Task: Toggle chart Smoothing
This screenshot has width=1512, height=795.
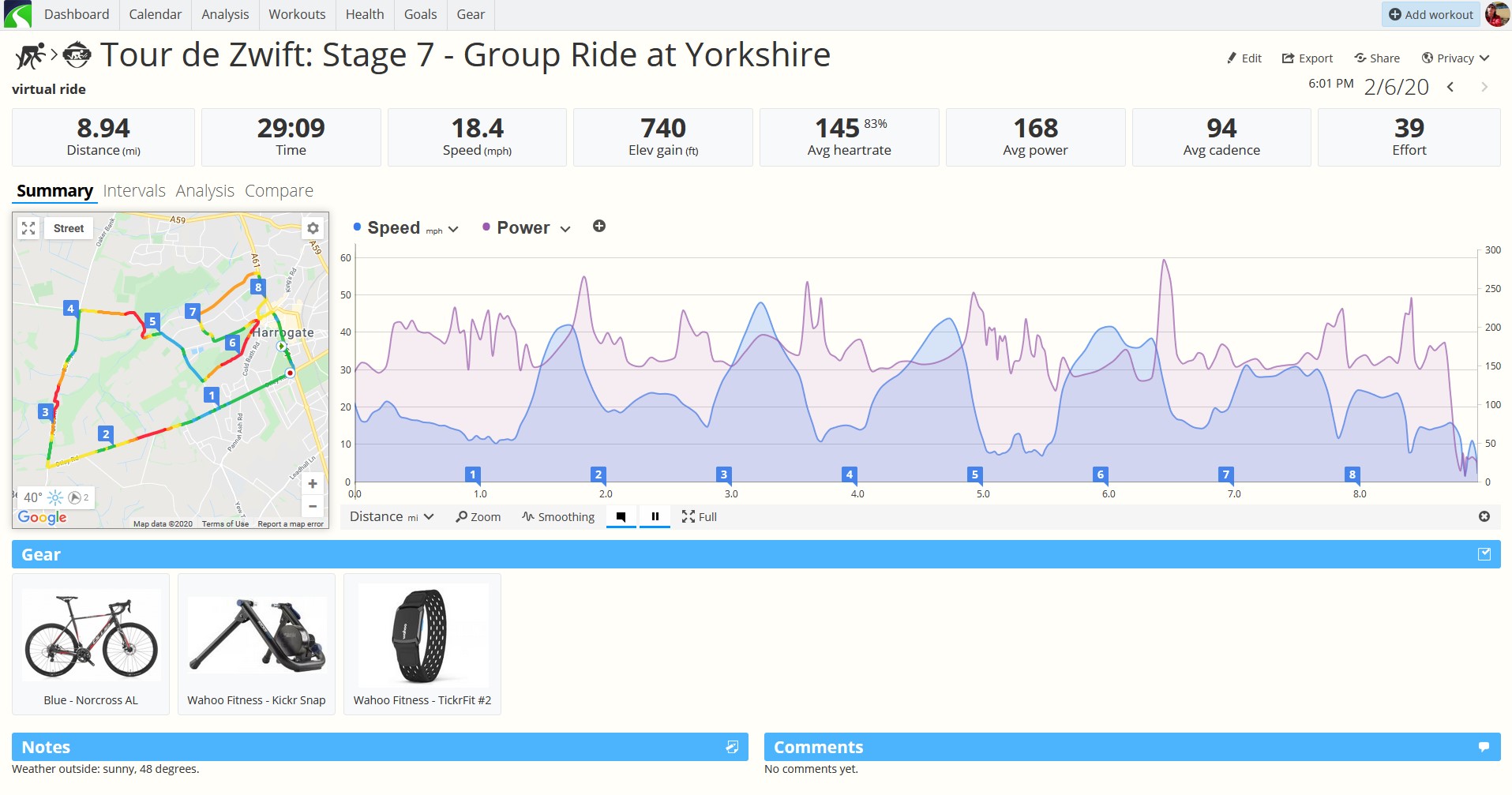Action: (x=558, y=517)
